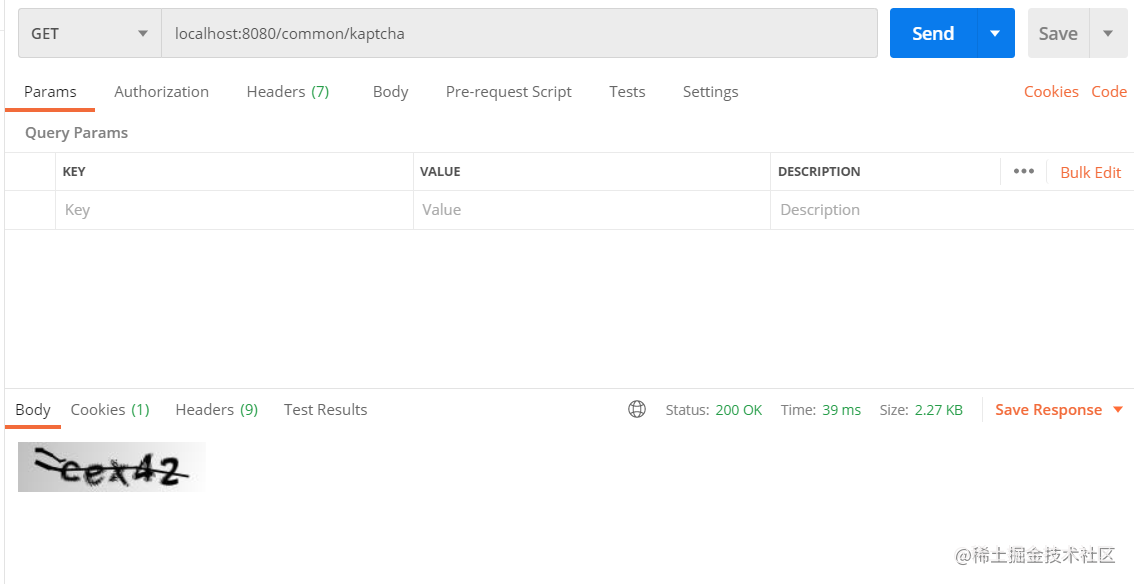Open the Cookies manager
Viewport: 1134px width, 584px height.
tap(1051, 91)
